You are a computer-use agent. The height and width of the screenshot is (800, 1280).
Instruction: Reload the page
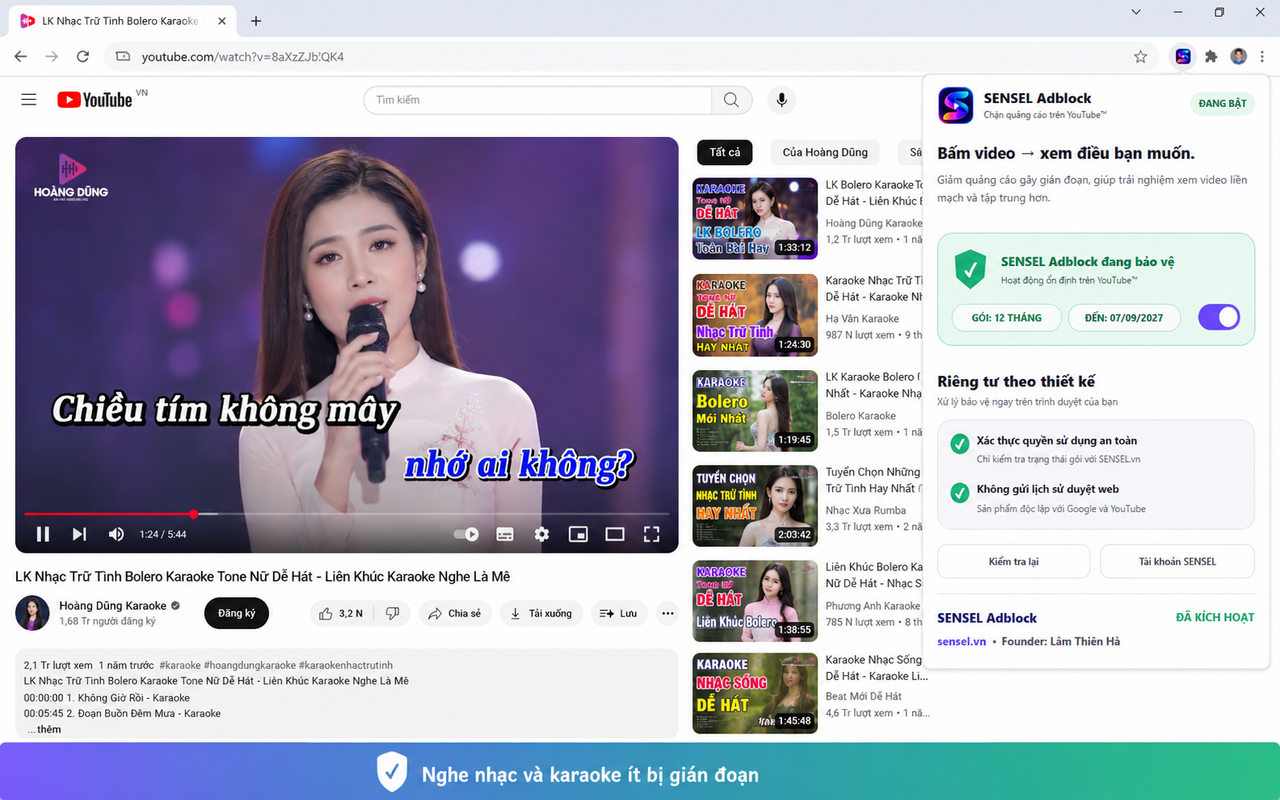point(83,56)
